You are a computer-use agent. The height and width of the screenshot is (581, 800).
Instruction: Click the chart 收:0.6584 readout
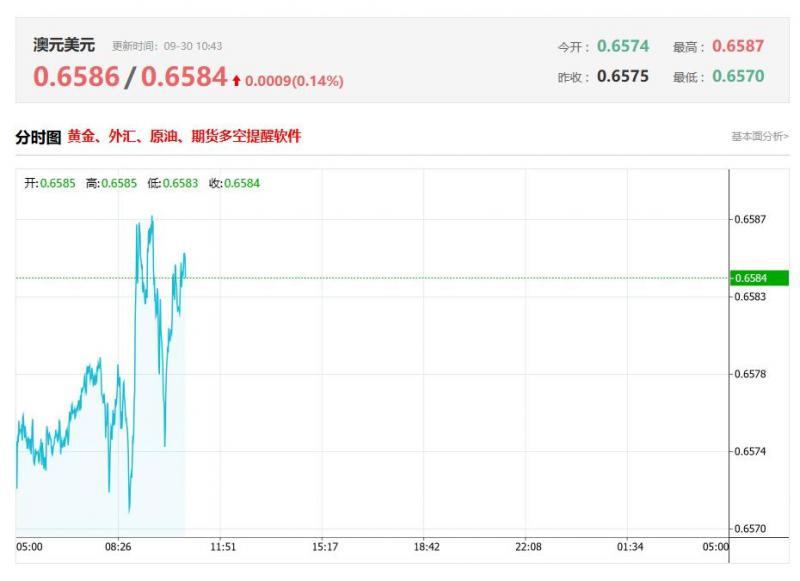234,183
